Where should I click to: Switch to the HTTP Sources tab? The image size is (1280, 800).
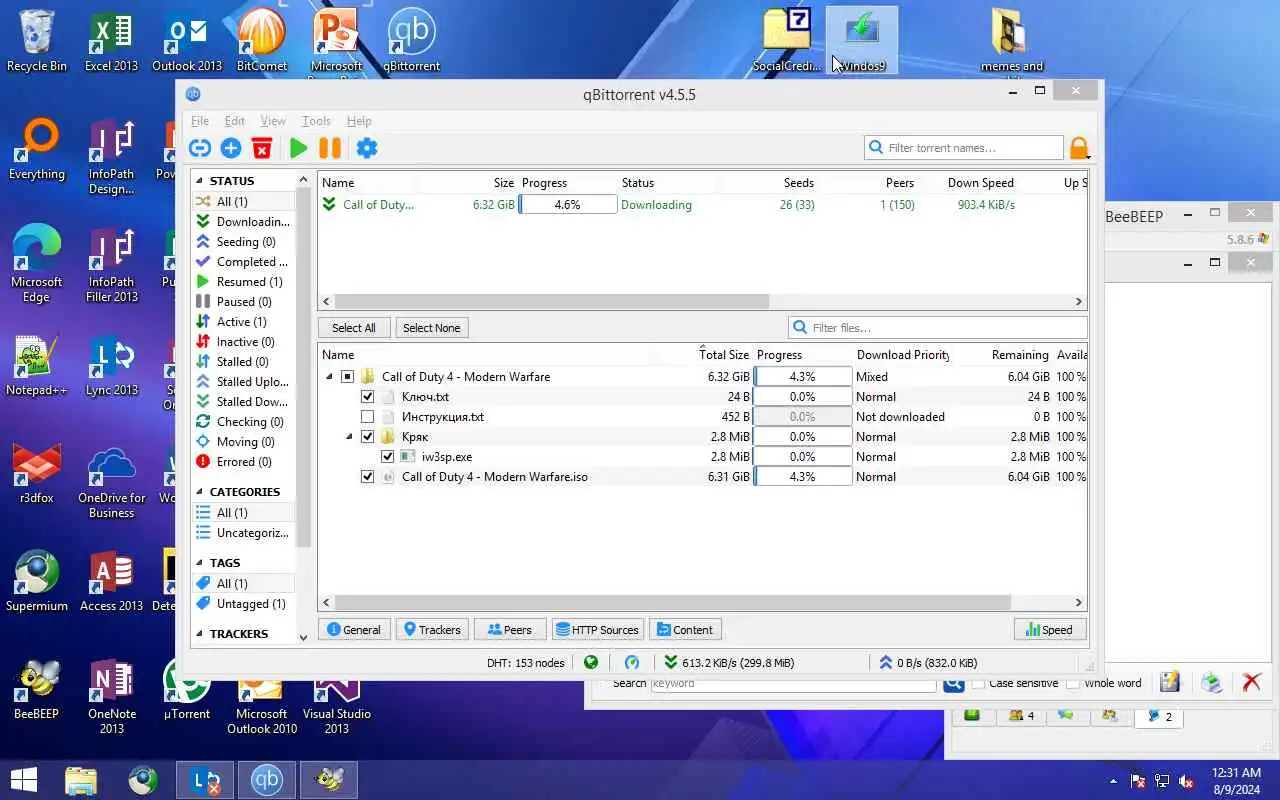coord(597,629)
